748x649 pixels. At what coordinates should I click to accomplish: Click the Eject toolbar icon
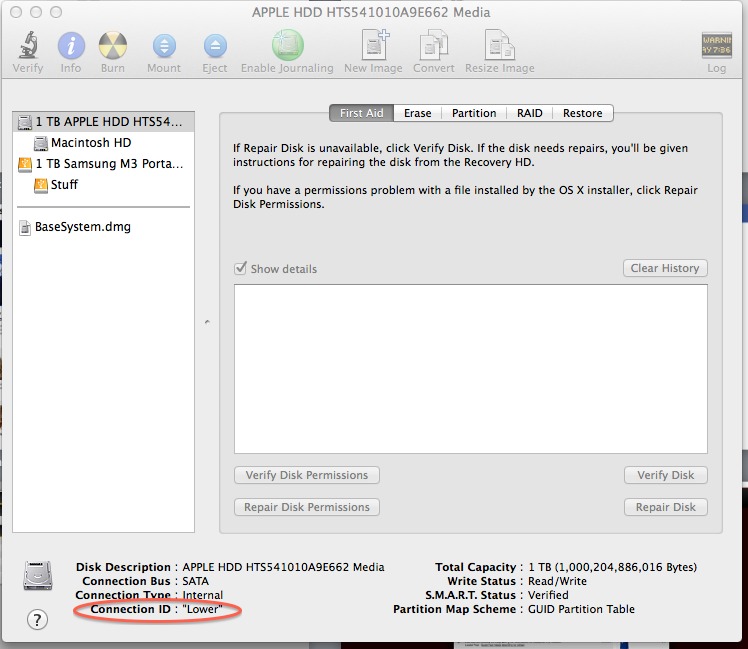[215, 46]
